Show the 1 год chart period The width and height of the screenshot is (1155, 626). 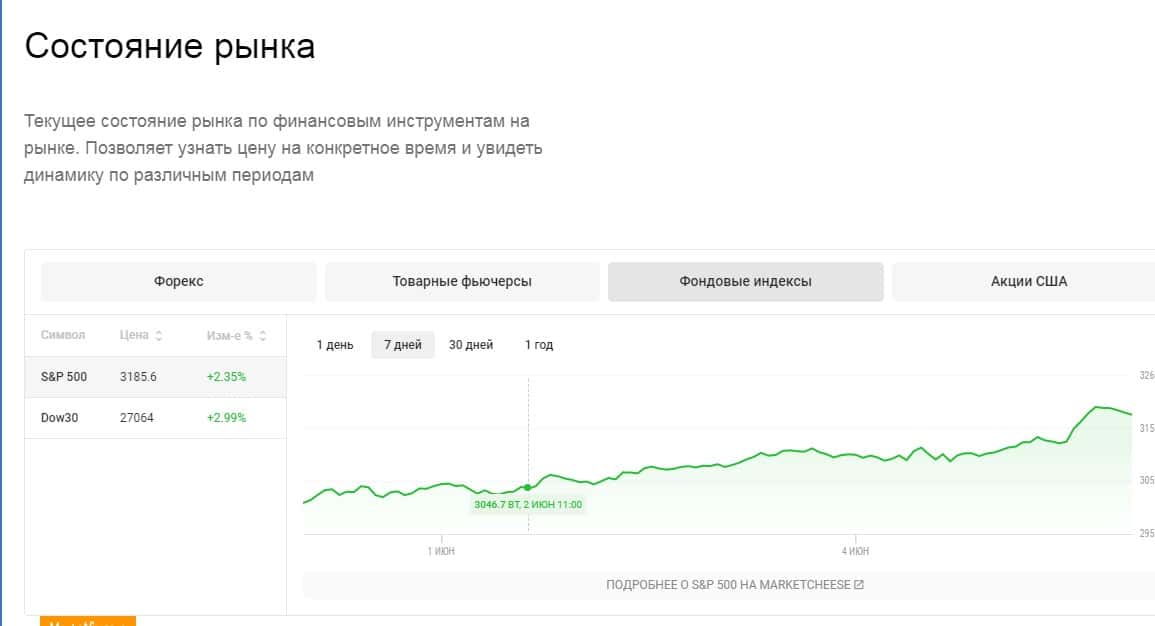click(x=539, y=345)
